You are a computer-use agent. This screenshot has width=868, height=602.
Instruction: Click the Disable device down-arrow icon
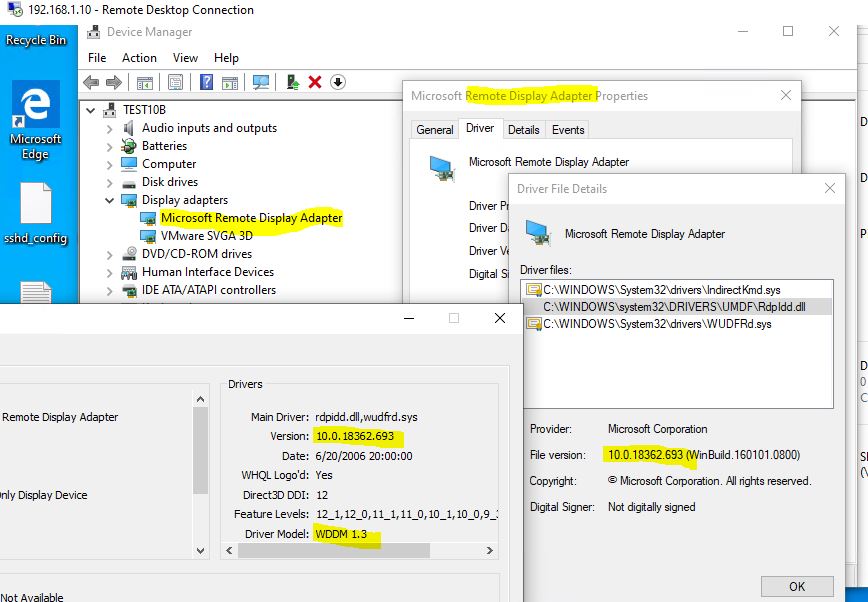click(x=338, y=83)
